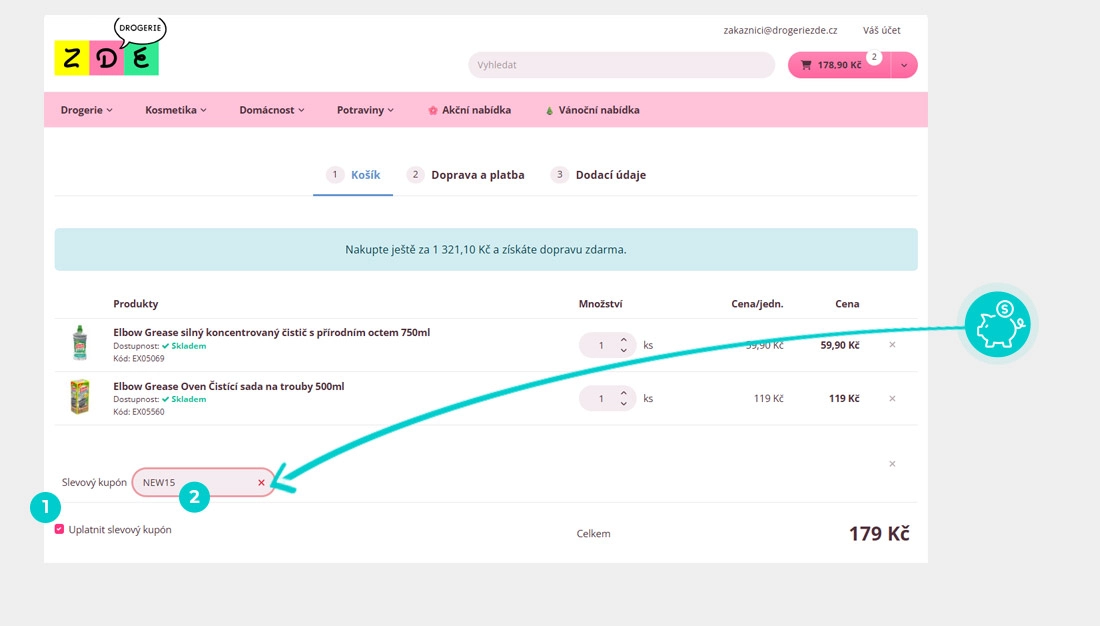1100x626 pixels.
Task: Decrease quantity of the Oven cleaning set
Action: pyautogui.click(x=624, y=403)
